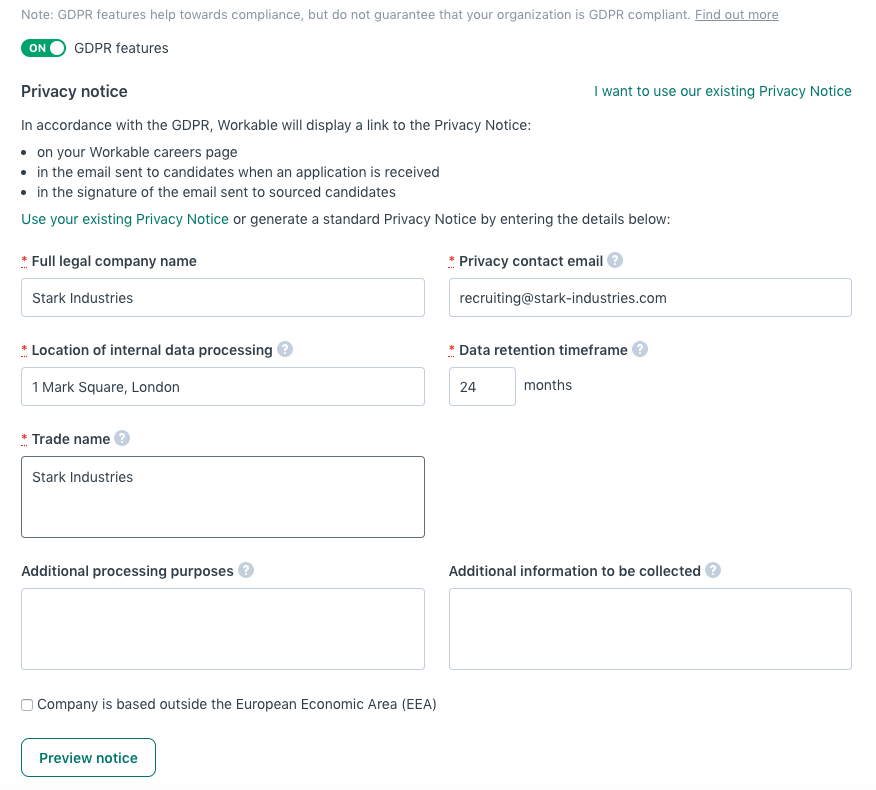
Task: Click the Find out more link
Action: (736, 14)
